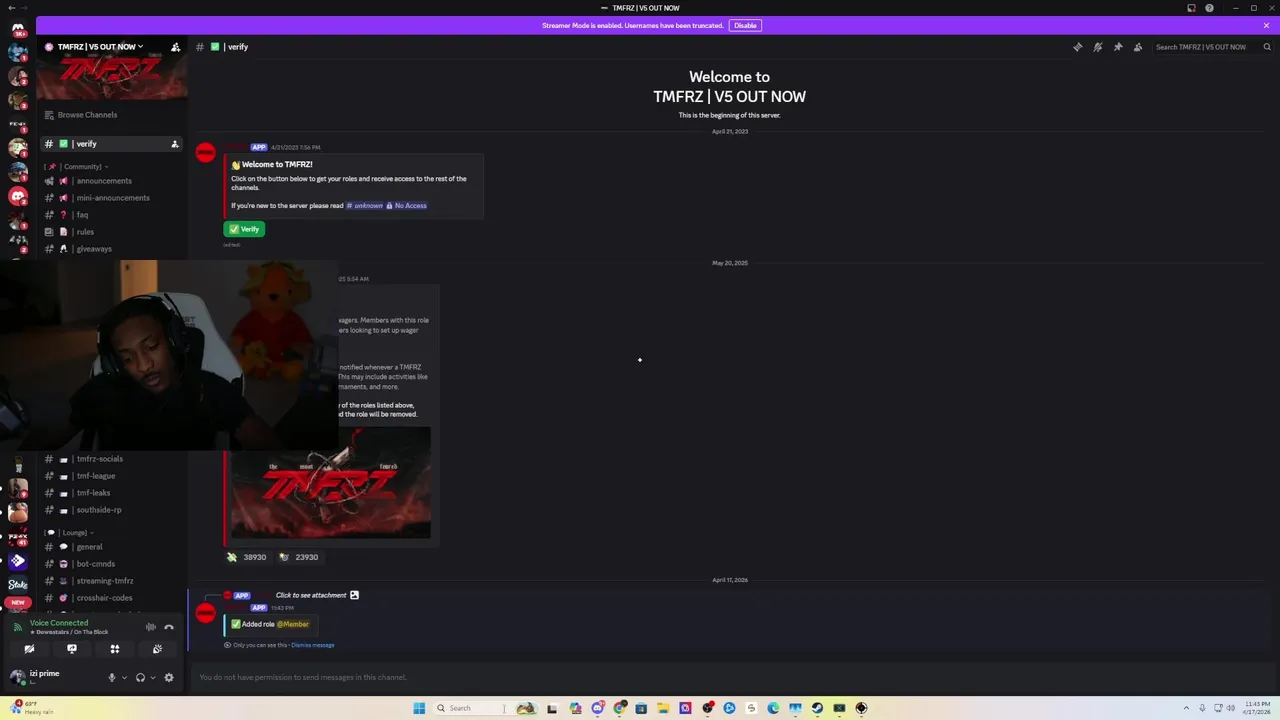Open the bot-cmnds channel
Screen dimensions: 1280x720
pos(111,564)
